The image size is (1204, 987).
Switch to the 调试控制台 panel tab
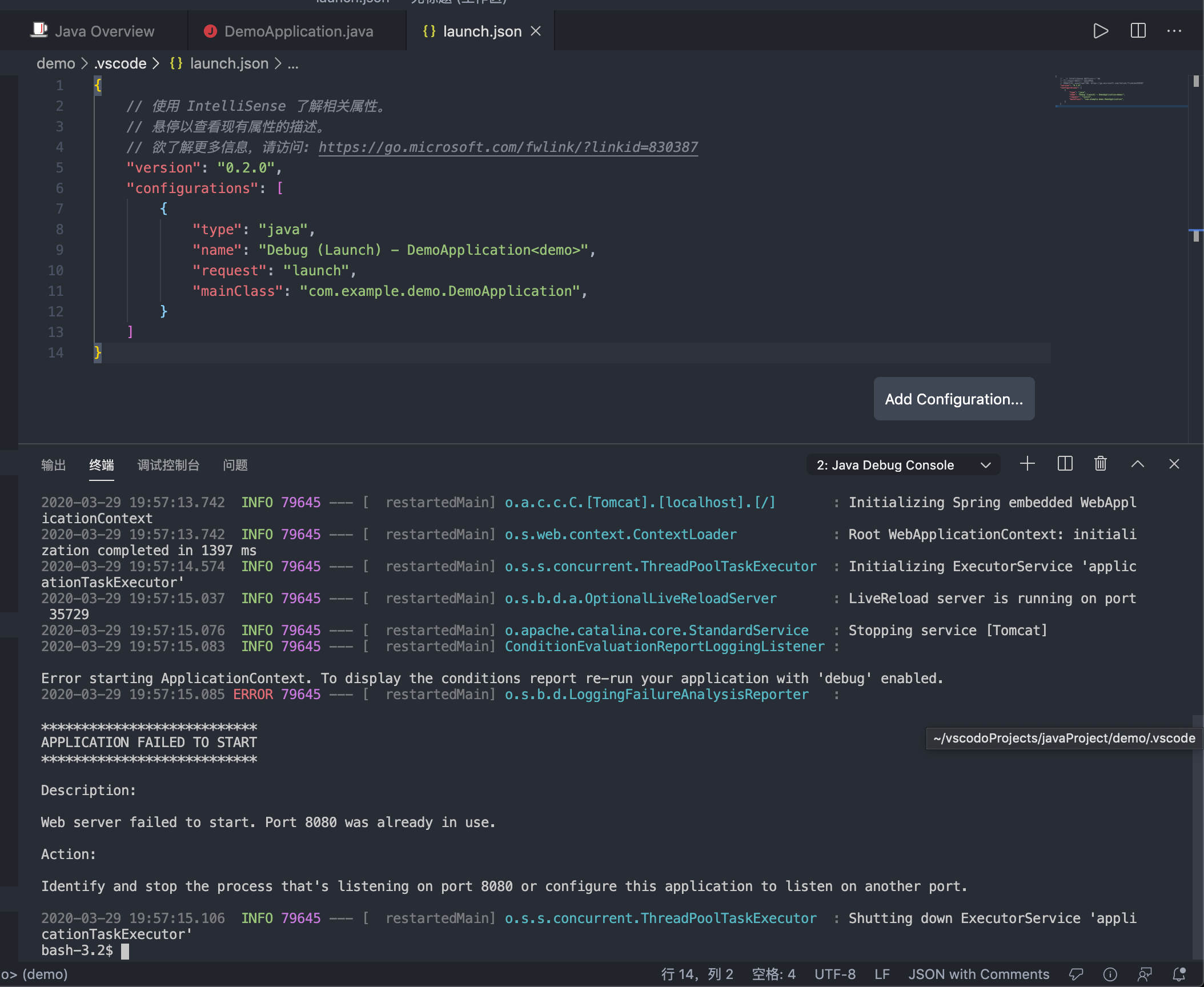pyautogui.click(x=168, y=465)
